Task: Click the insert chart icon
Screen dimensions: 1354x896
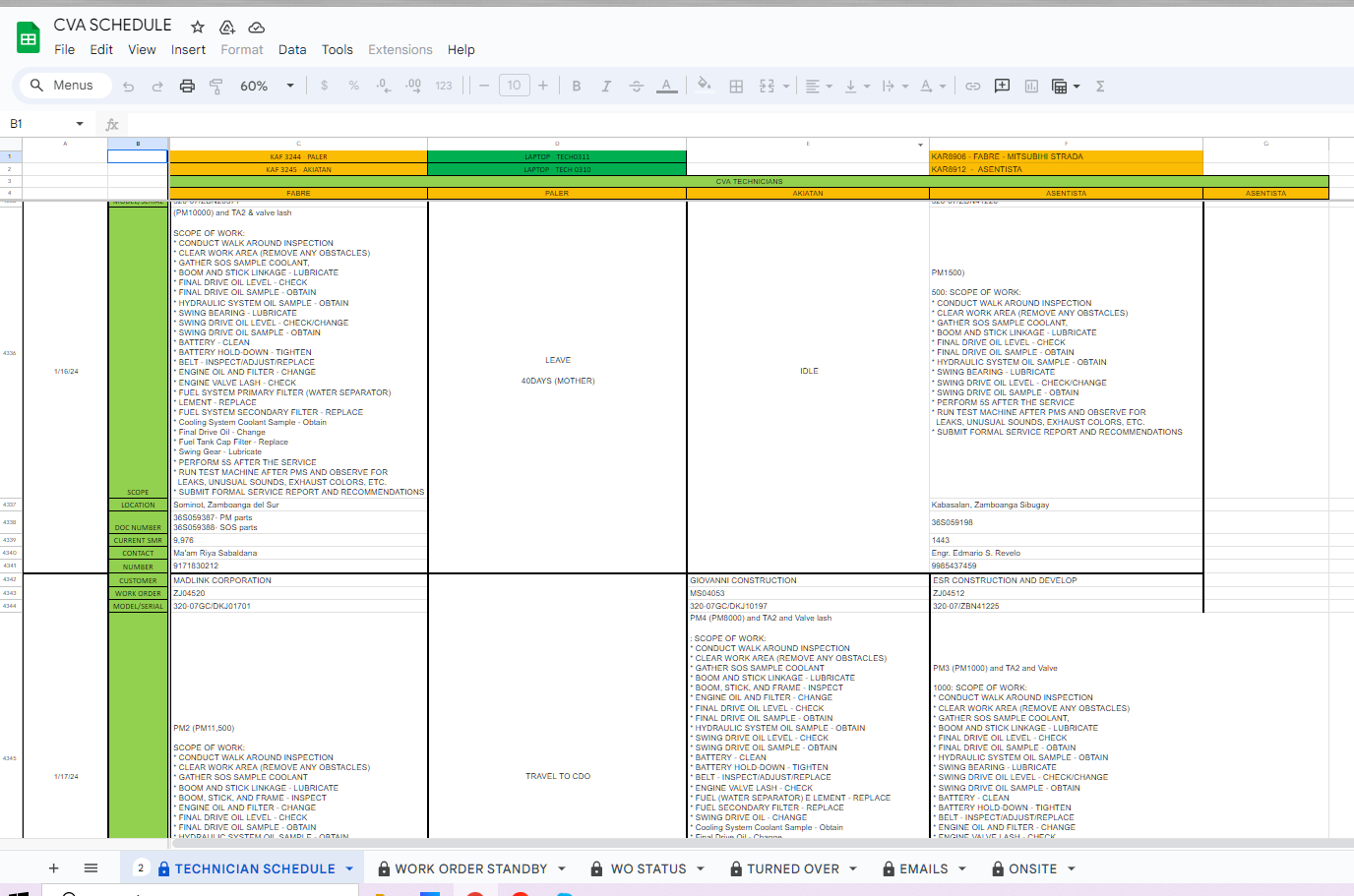Action: pyautogui.click(x=1031, y=87)
